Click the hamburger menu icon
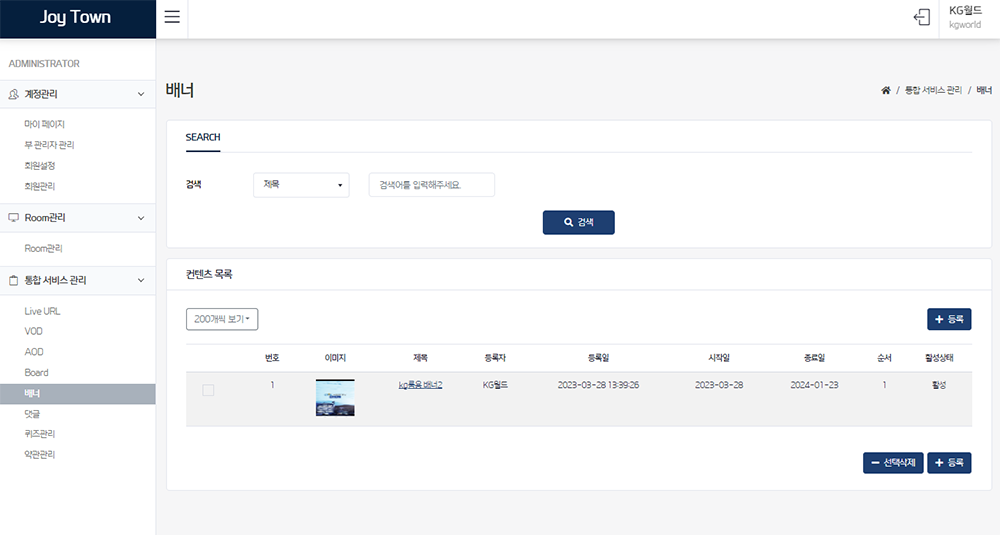The height and width of the screenshot is (535, 1000). (172, 17)
